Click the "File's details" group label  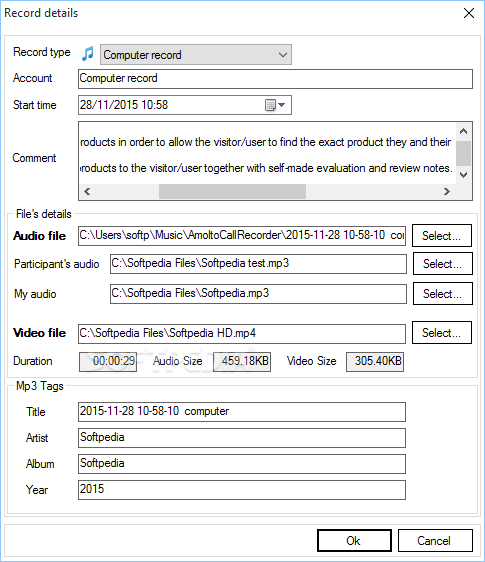[x=44, y=214]
